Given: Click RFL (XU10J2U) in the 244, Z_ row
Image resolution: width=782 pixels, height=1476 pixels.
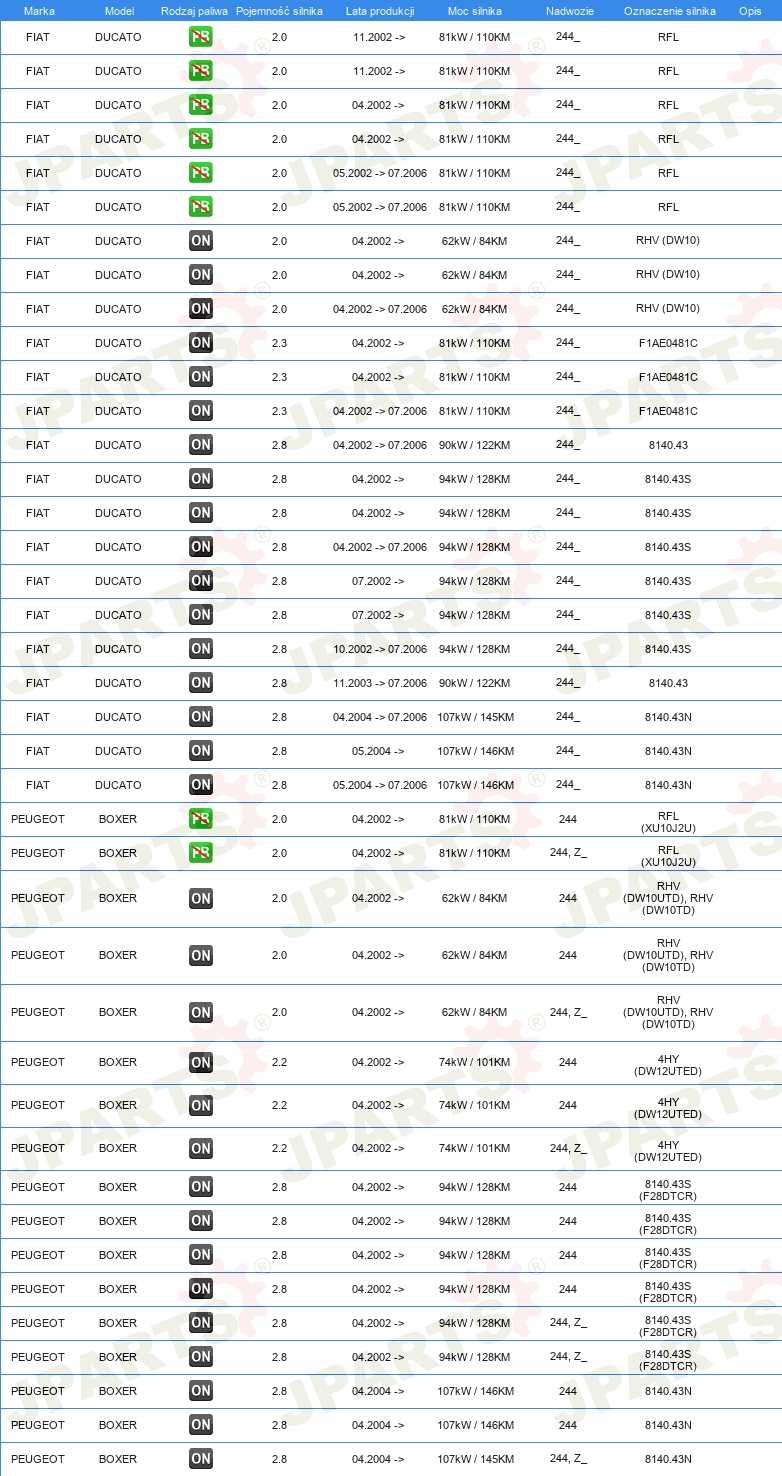Looking at the screenshot, I should tap(668, 857).
